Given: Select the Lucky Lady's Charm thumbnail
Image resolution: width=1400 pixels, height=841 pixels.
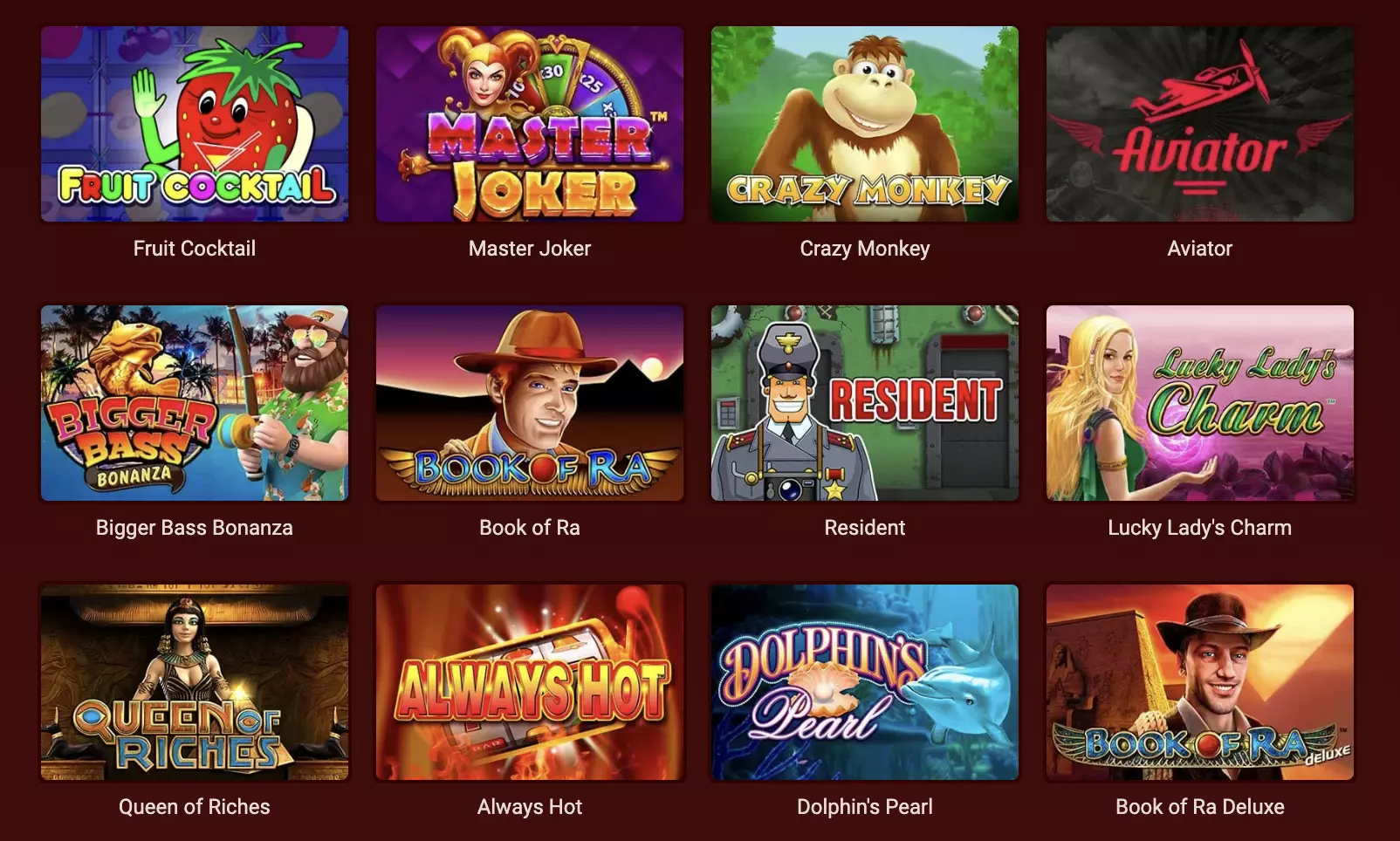Looking at the screenshot, I should tap(1200, 403).
